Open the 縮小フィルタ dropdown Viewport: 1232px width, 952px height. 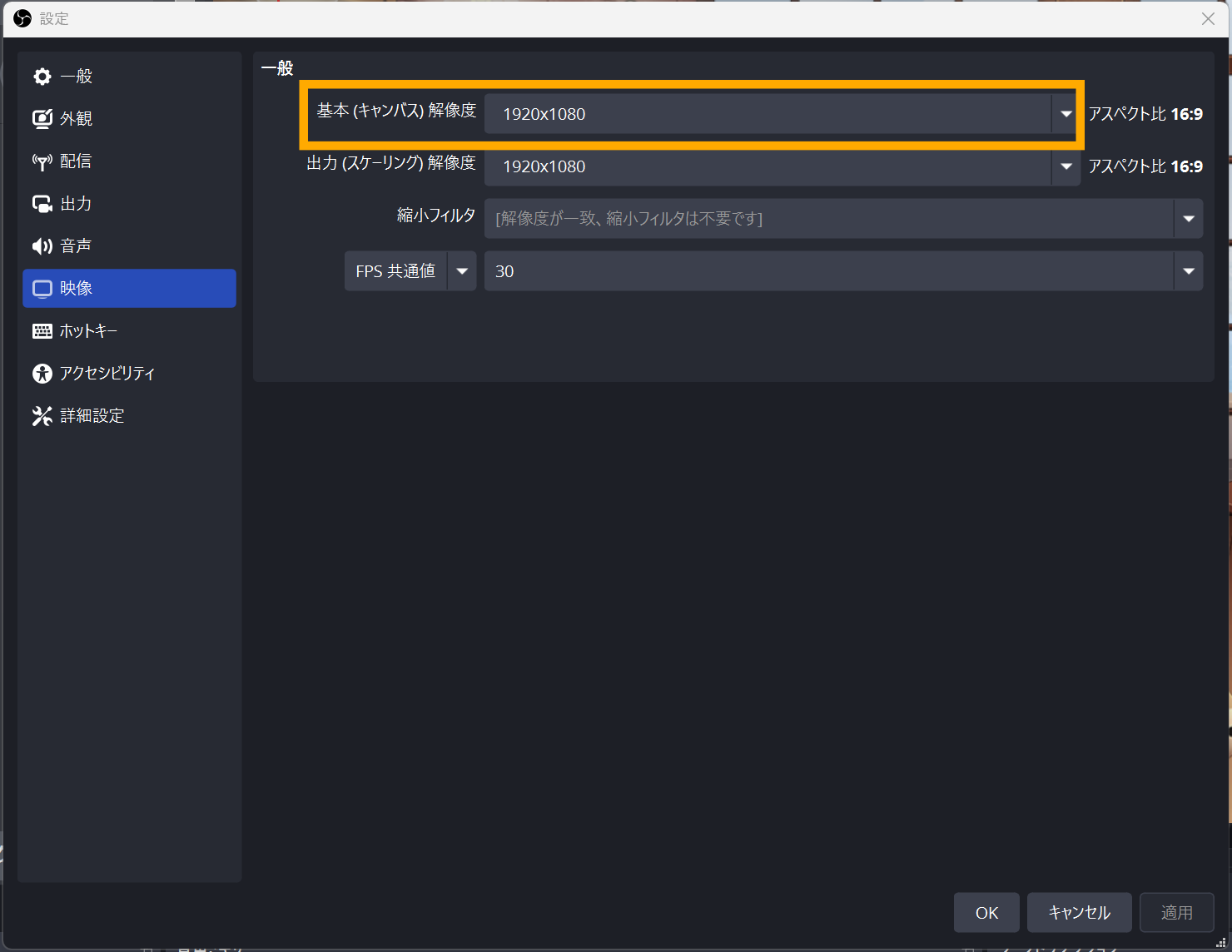tap(1188, 219)
